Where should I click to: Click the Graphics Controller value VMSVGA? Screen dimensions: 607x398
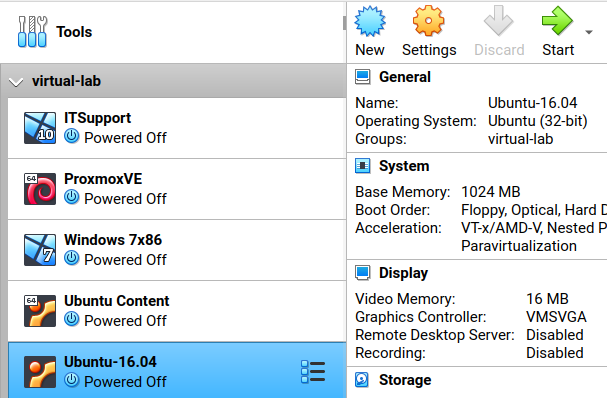556,317
